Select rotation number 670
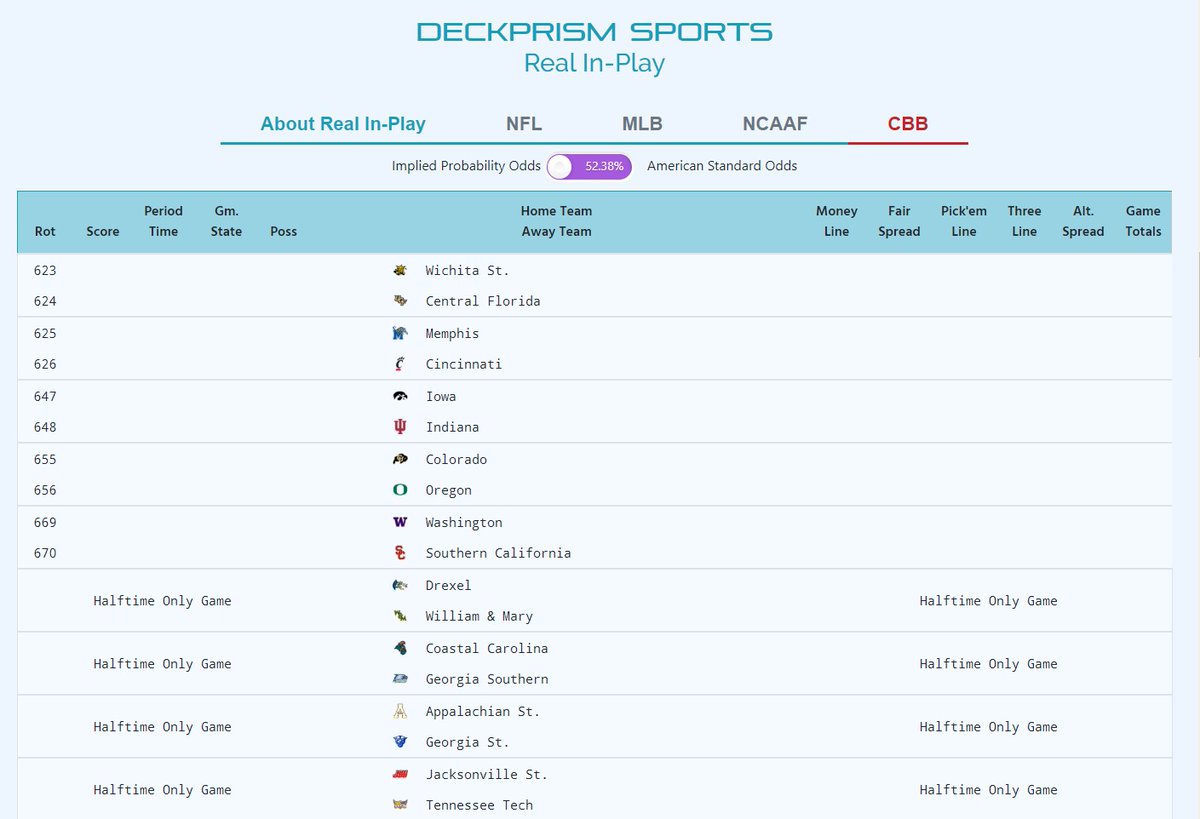This screenshot has width=1200, height=819. coord(45,553)
